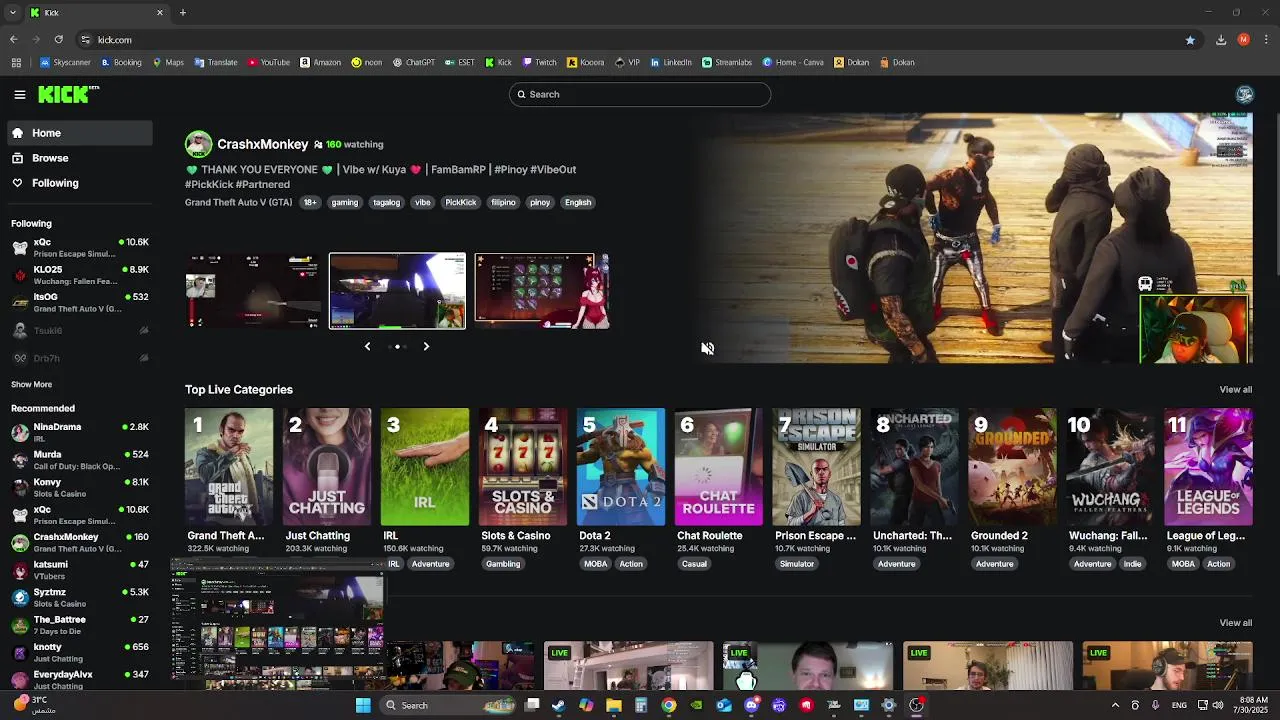Open the Kick sidebar hamburger menu
The image size is (1280, 720).
pos(20,94)
